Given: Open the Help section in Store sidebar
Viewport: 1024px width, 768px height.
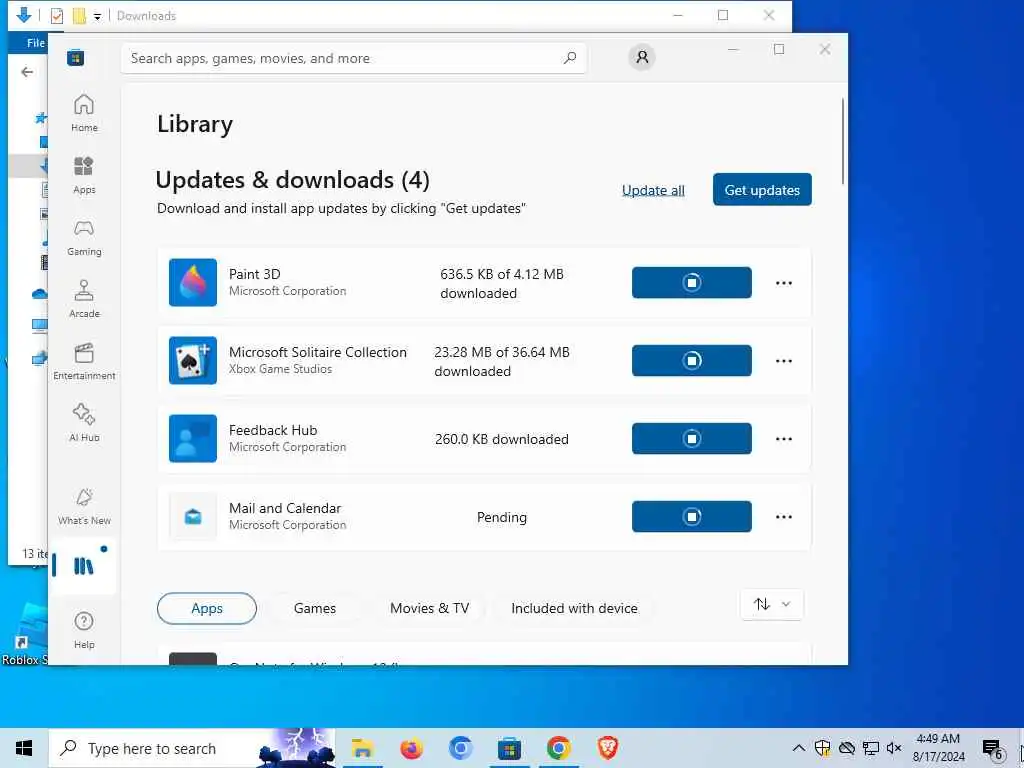Looking at the screenshot, I should (x=84, y=630).
